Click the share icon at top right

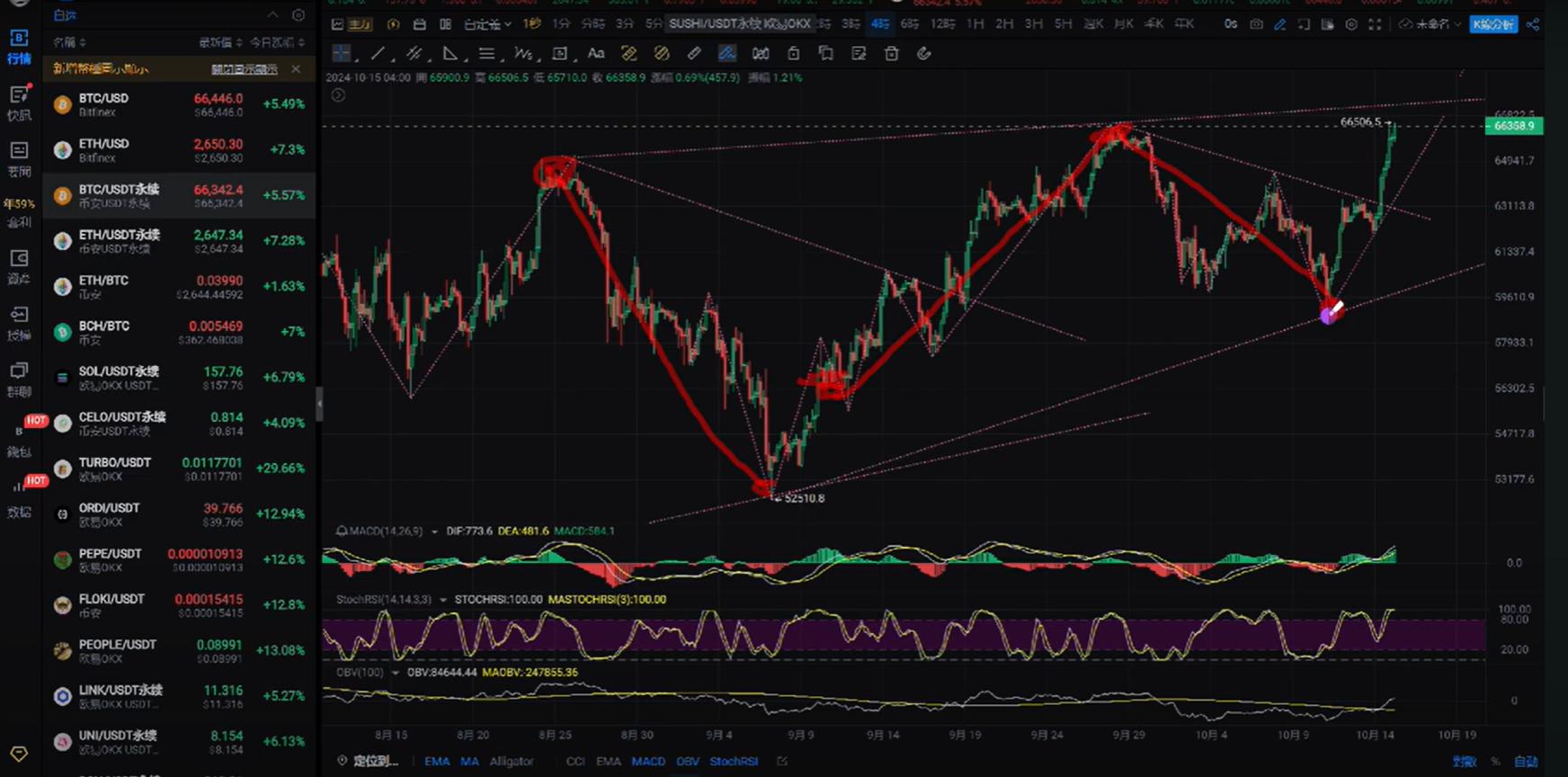(1533, 24)
